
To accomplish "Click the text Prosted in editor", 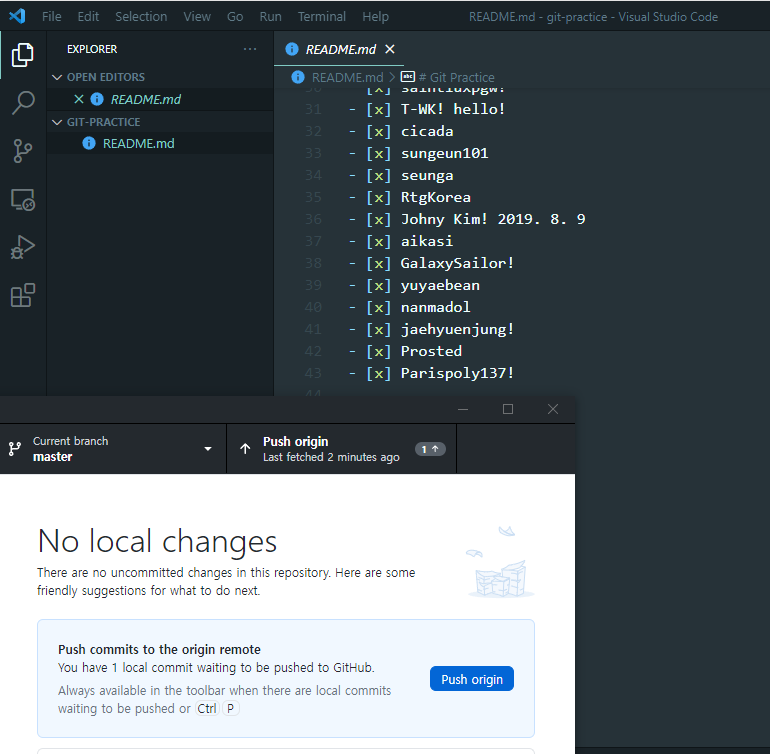I will pos(431,351).
